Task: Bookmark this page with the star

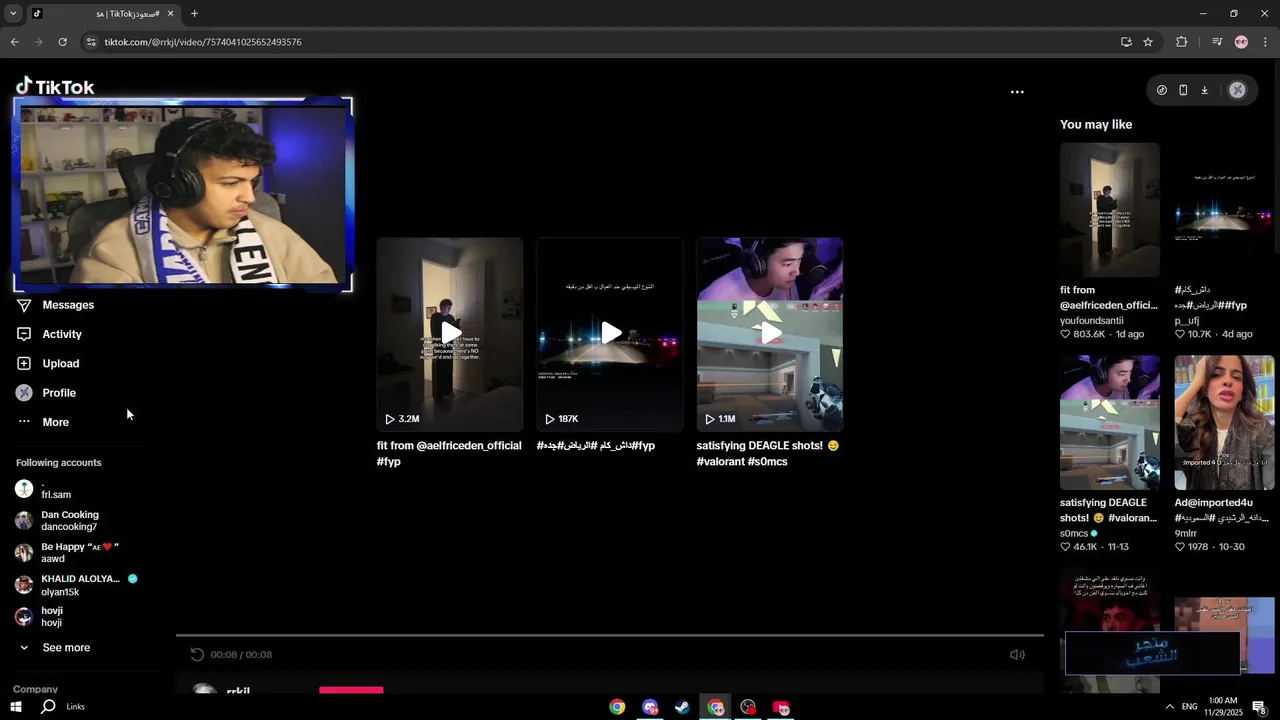Action: coord(1148,42)
